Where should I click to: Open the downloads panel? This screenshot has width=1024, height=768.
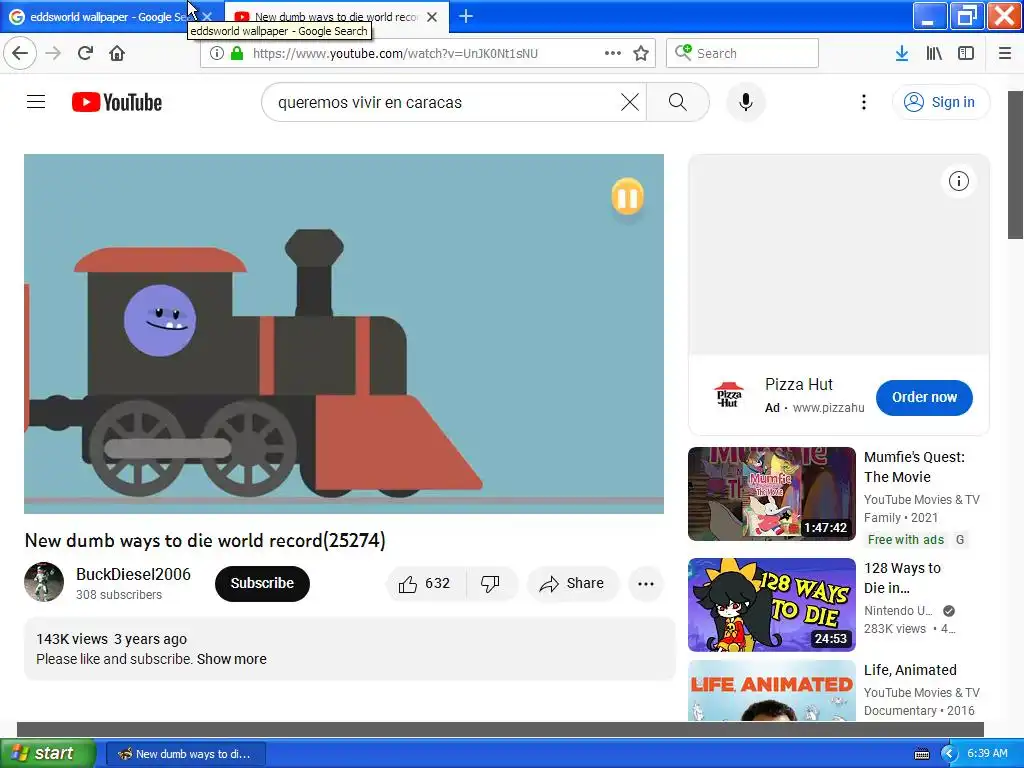[902, 53]
